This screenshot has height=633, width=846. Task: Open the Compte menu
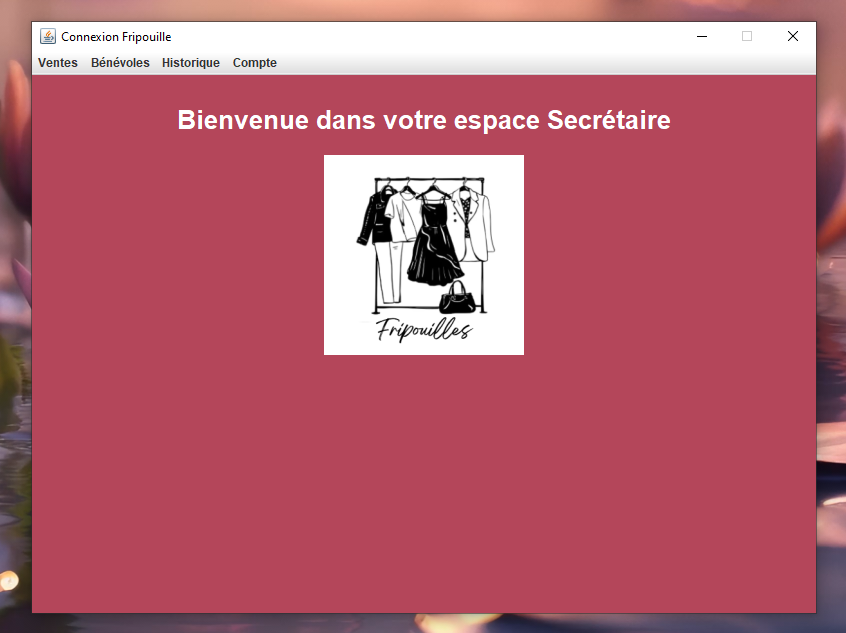(254, 62)
